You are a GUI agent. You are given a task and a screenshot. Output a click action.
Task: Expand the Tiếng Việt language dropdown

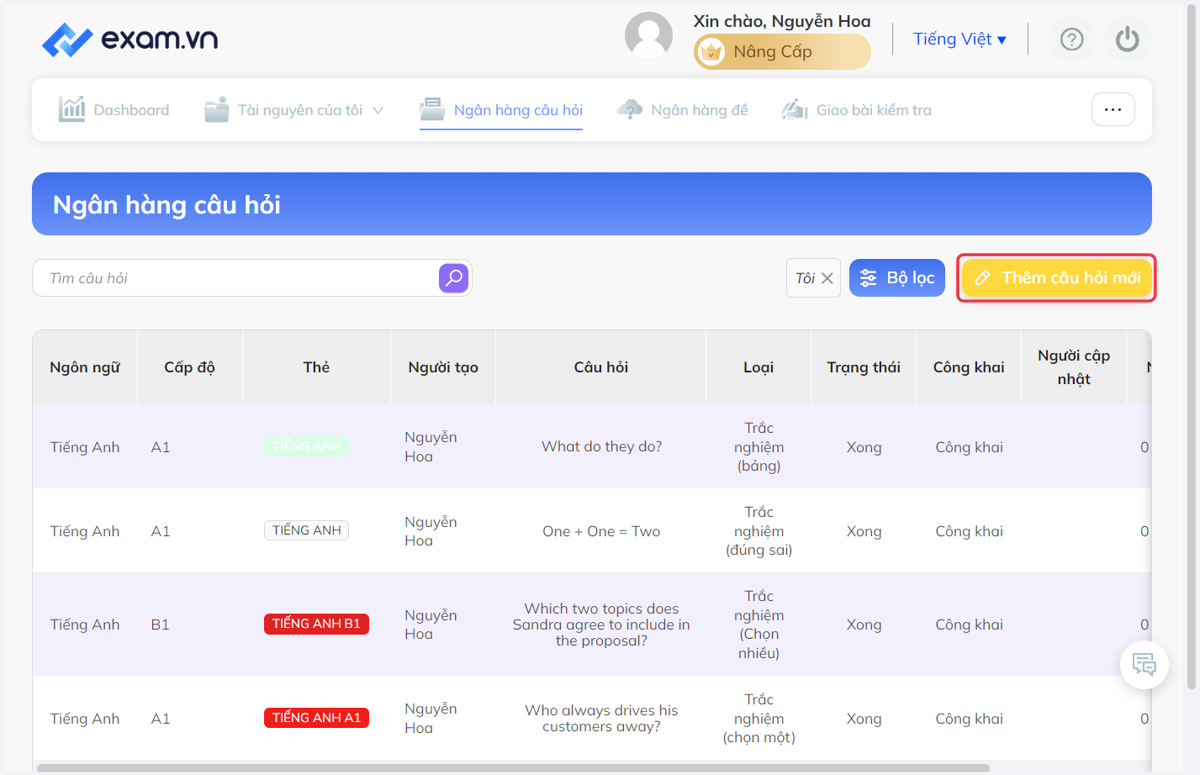[960, 39]
